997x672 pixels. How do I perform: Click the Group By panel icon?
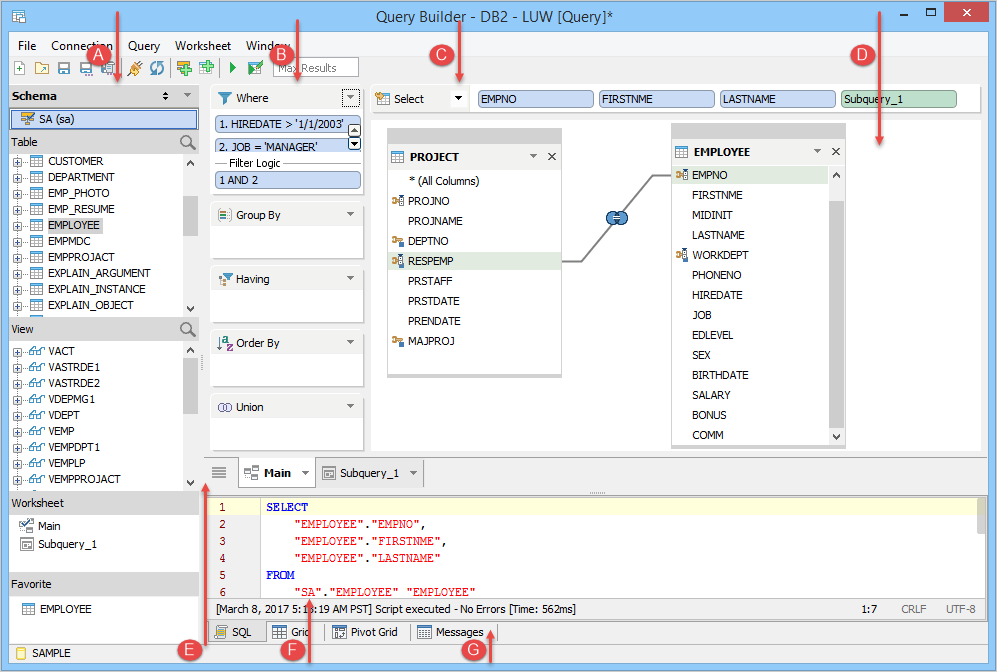[224, 215]
